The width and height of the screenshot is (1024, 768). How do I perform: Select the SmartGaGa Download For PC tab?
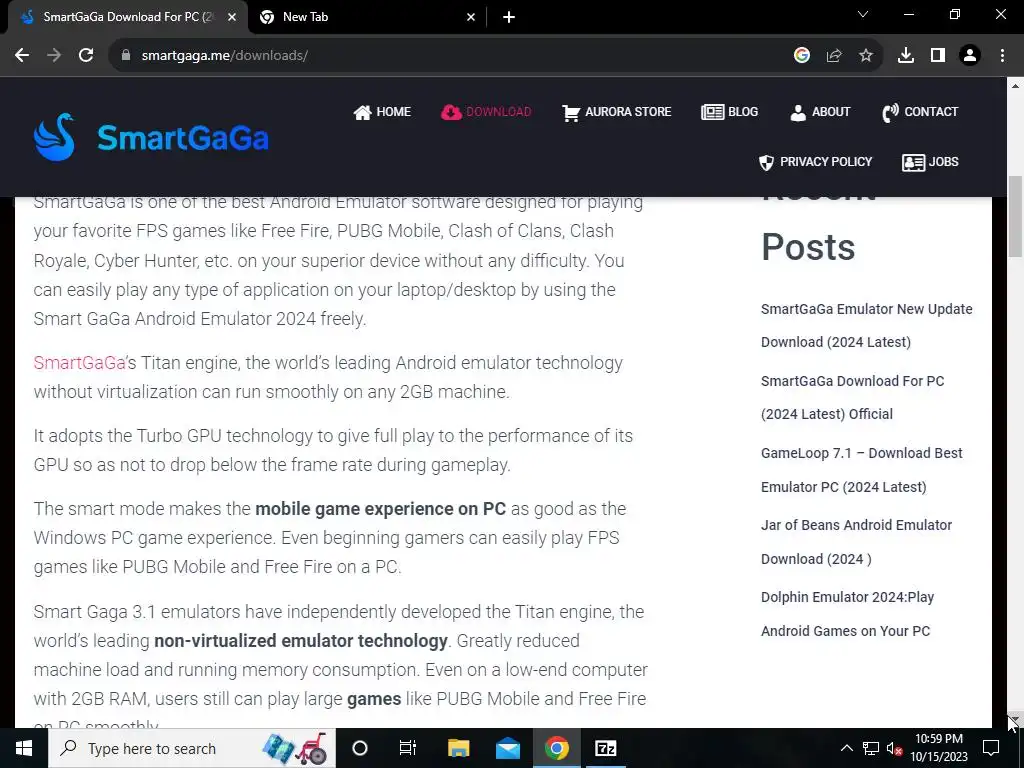(127, 17)
